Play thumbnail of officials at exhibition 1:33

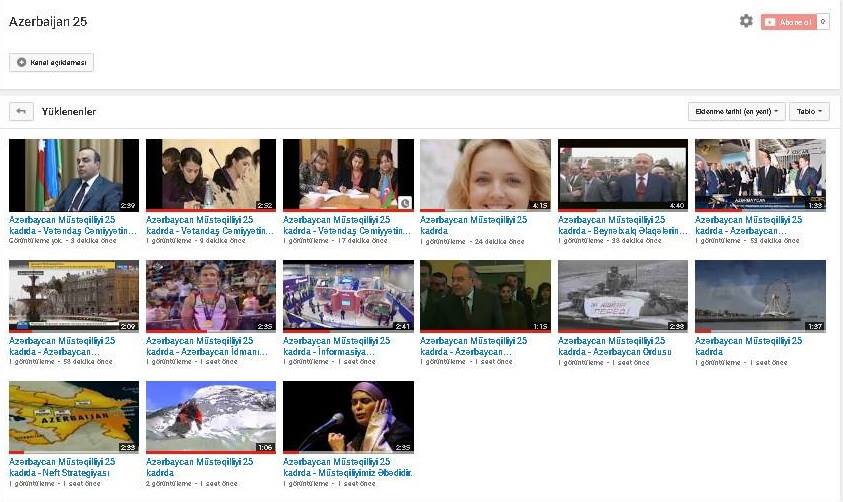(760, 175)
